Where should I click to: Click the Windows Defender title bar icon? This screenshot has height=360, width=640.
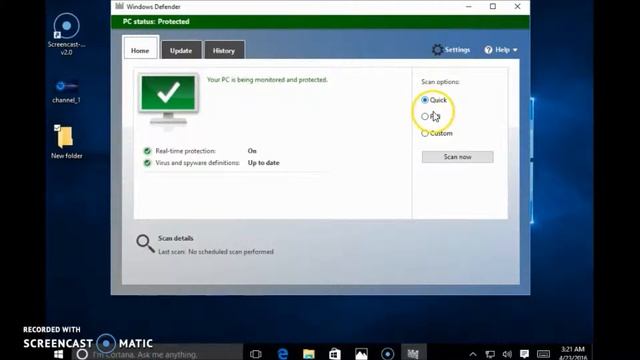119,6
